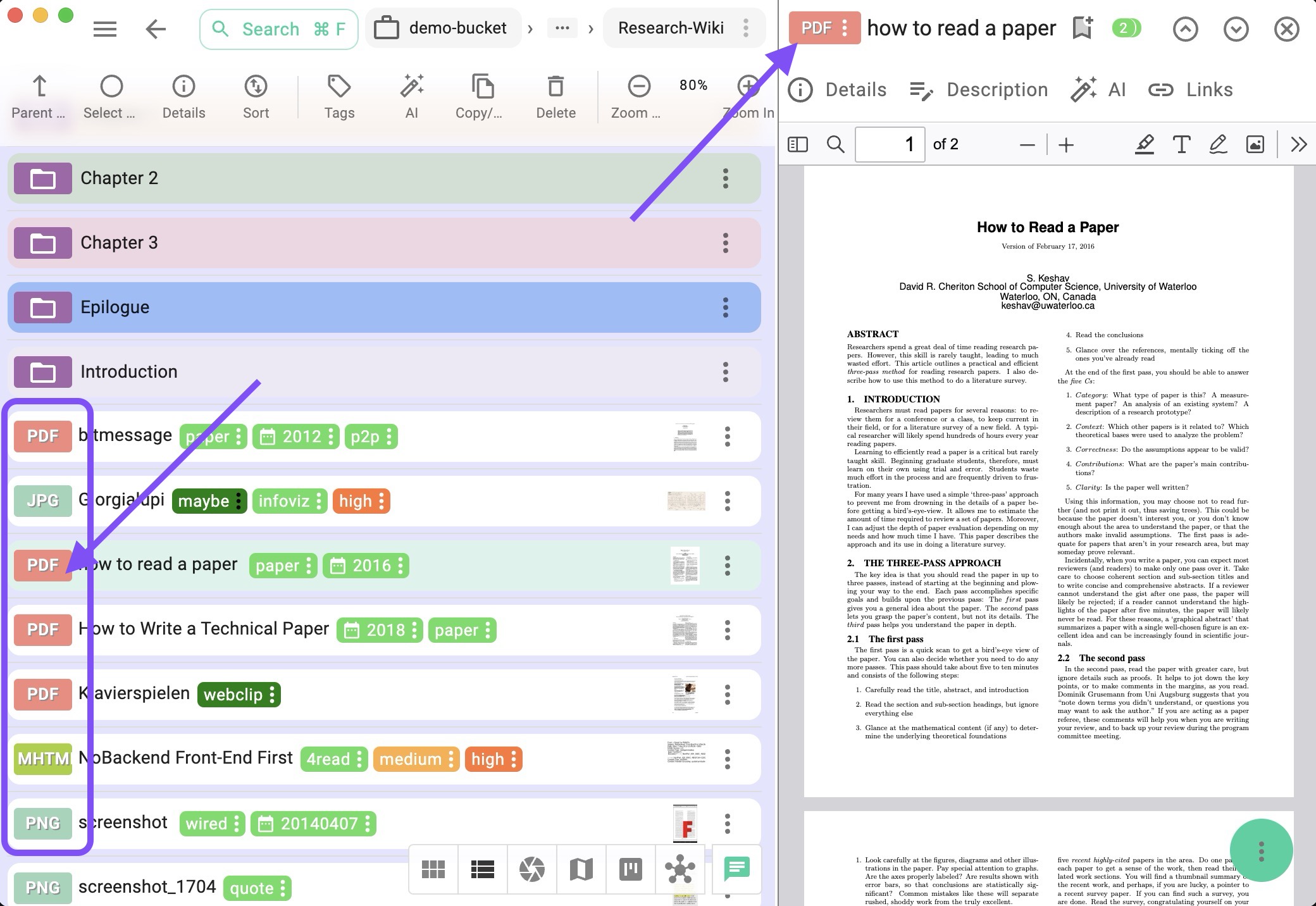1316x906 pixels.
Task: Open the kanban board view
Action: click(630, 870)
